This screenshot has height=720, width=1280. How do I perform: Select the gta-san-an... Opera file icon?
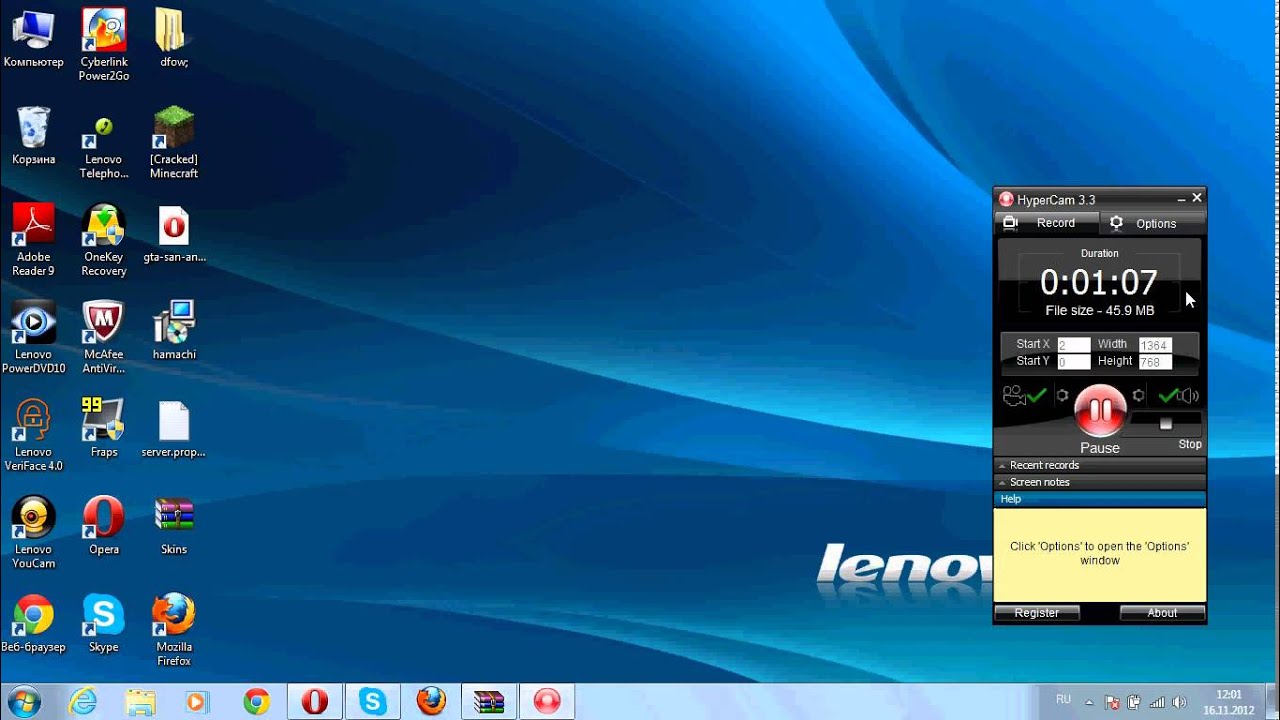(174, 235)
